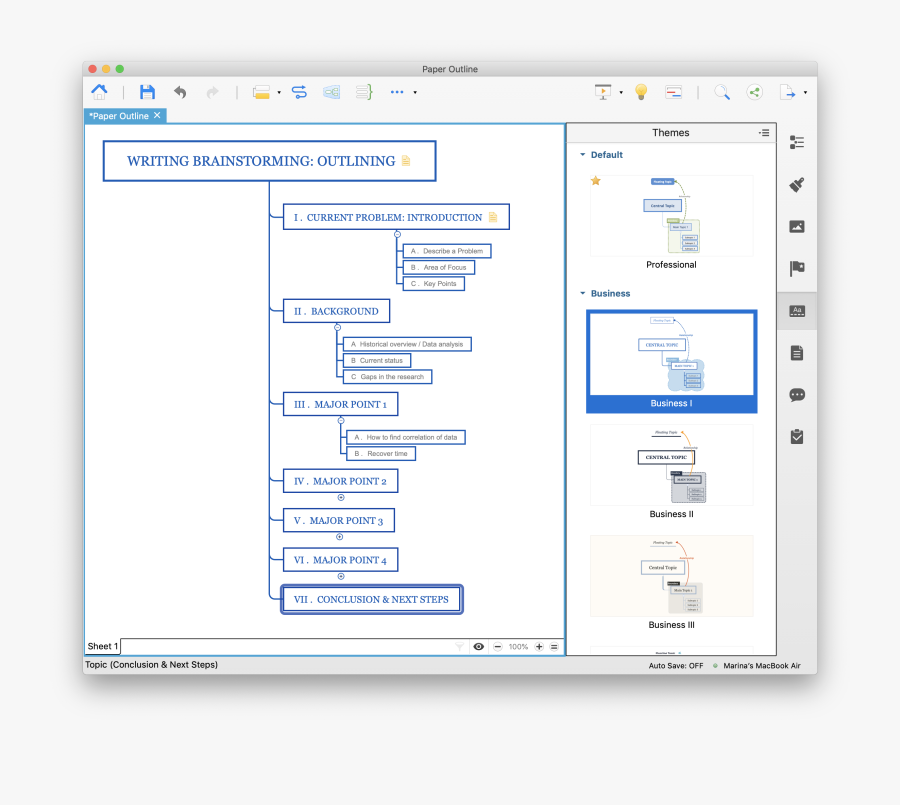Open the Search icon in the toolbar
Viewport: 900px width, 805px height.
[x=722, y=91]
